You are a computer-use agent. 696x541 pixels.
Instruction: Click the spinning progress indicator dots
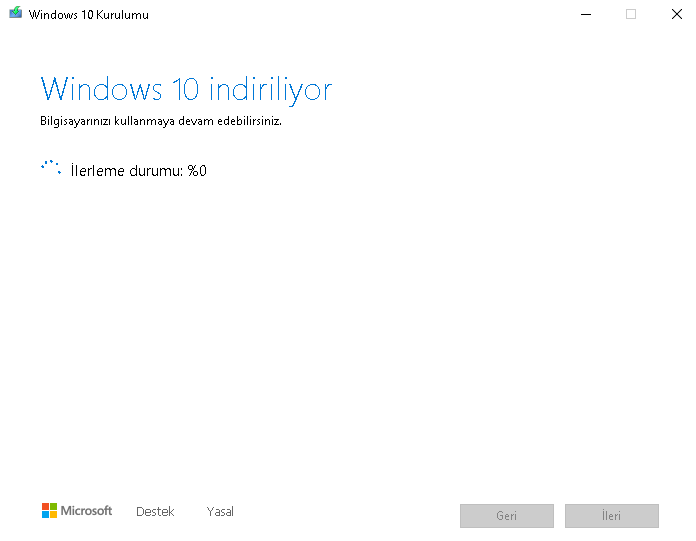coord(51,168)
